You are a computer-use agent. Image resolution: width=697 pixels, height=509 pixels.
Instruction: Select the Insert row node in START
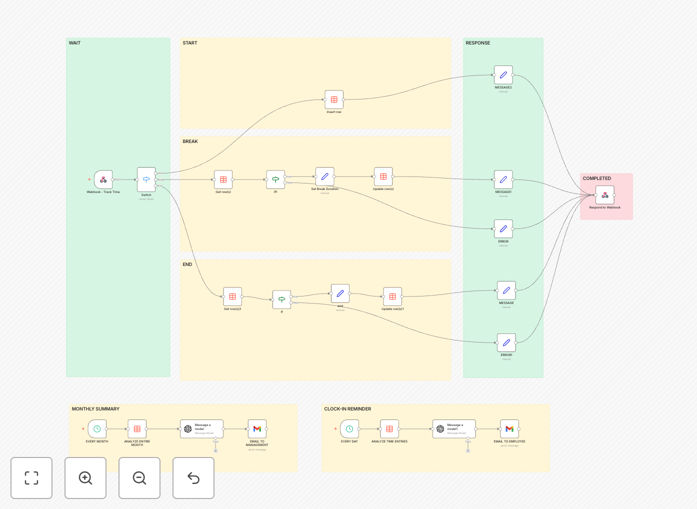tap(334, 100)
